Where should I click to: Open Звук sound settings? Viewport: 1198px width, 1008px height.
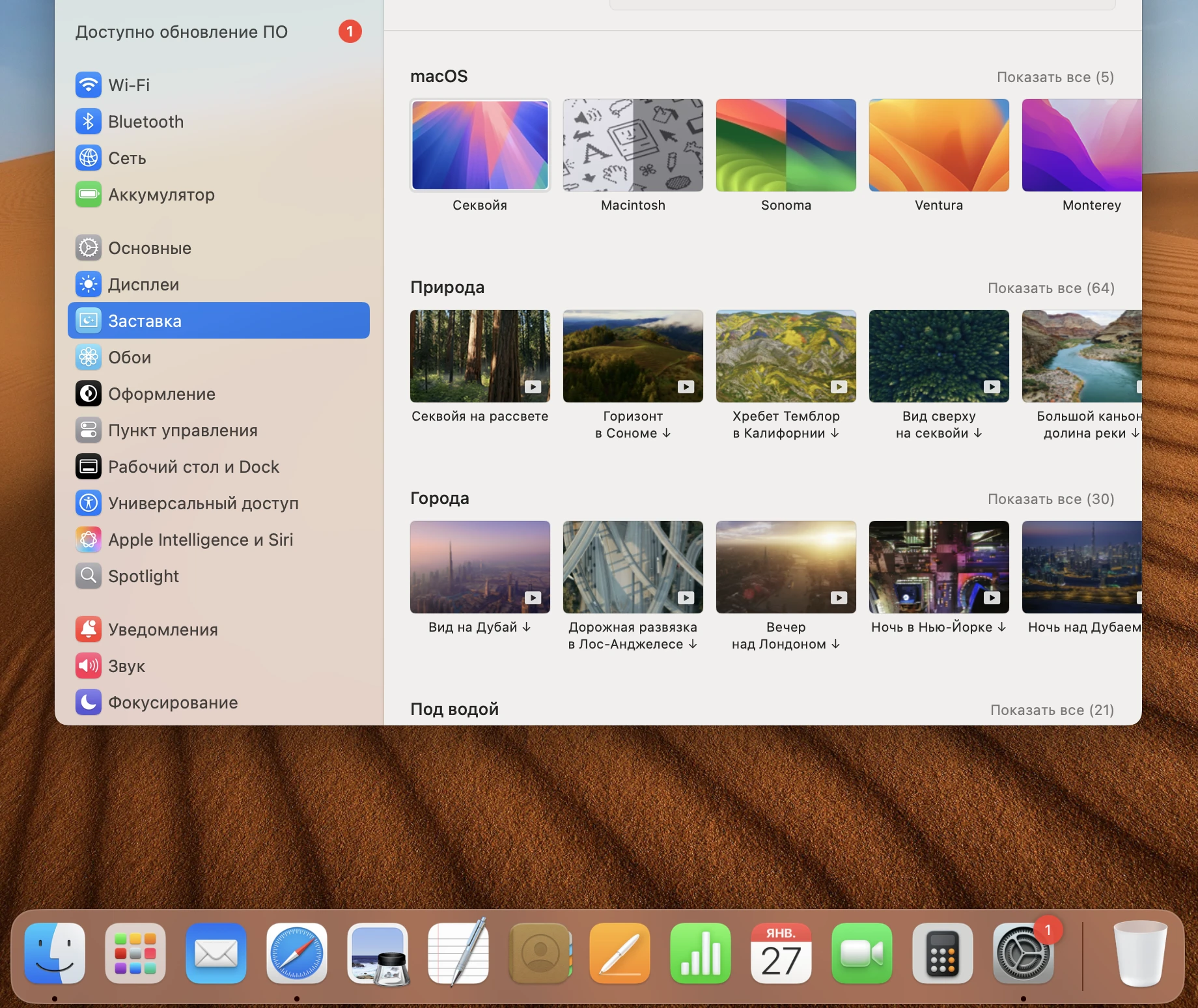(x=218, y=666)
